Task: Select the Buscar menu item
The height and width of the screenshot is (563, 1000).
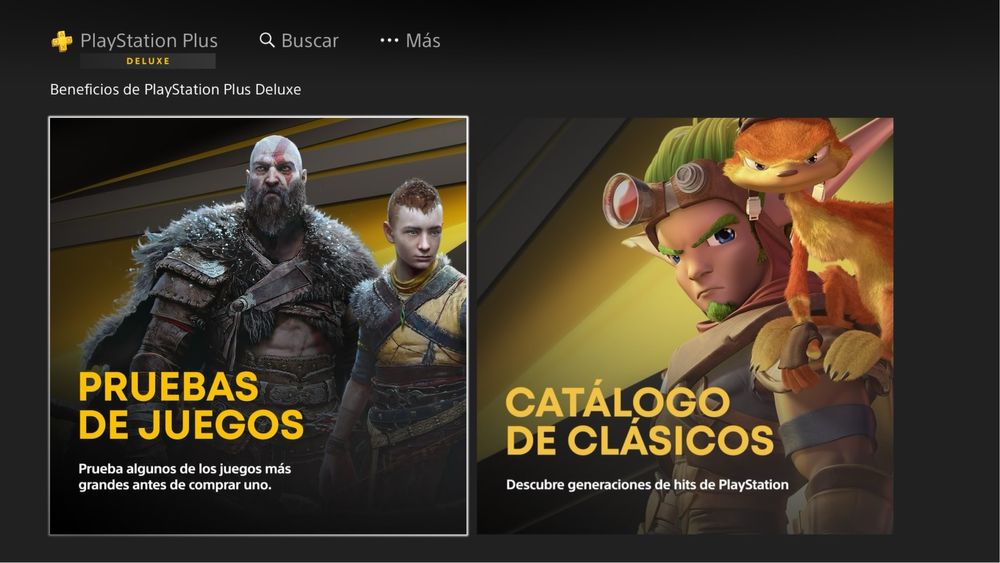Action: 299,40
